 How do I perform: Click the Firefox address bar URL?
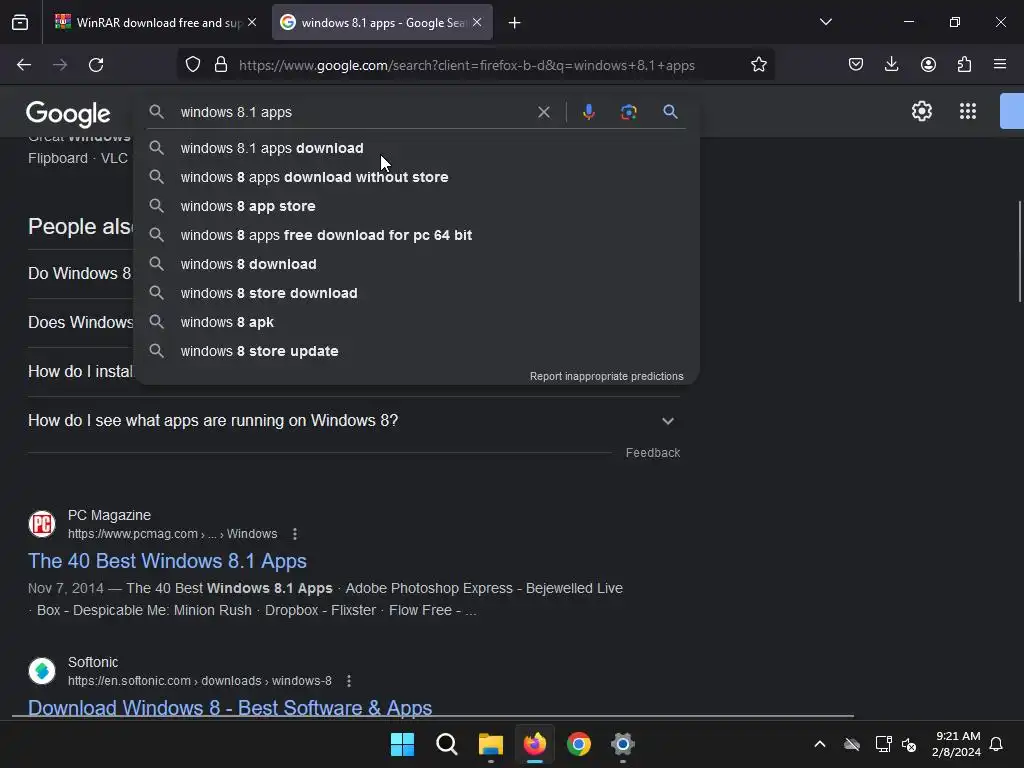click(466, 65)
